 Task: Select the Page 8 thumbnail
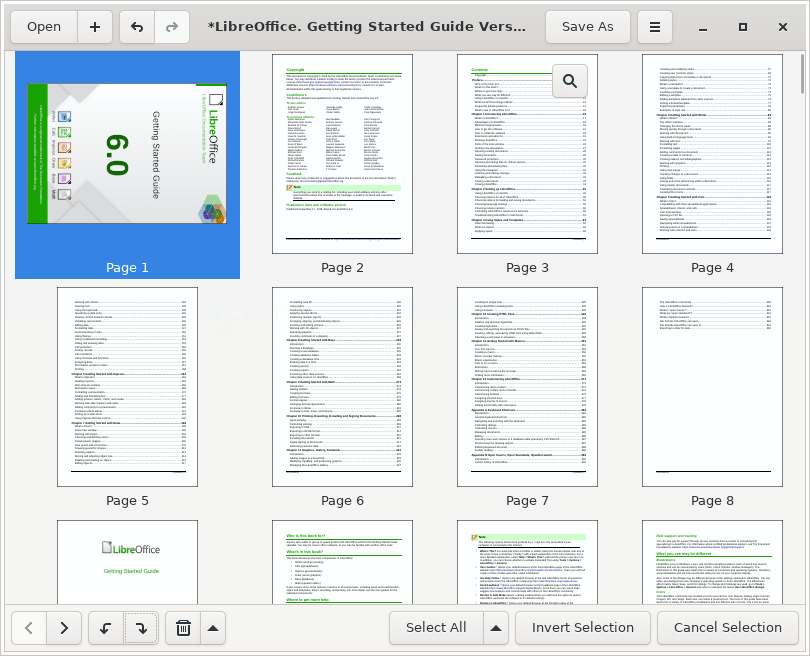[712, 387]
